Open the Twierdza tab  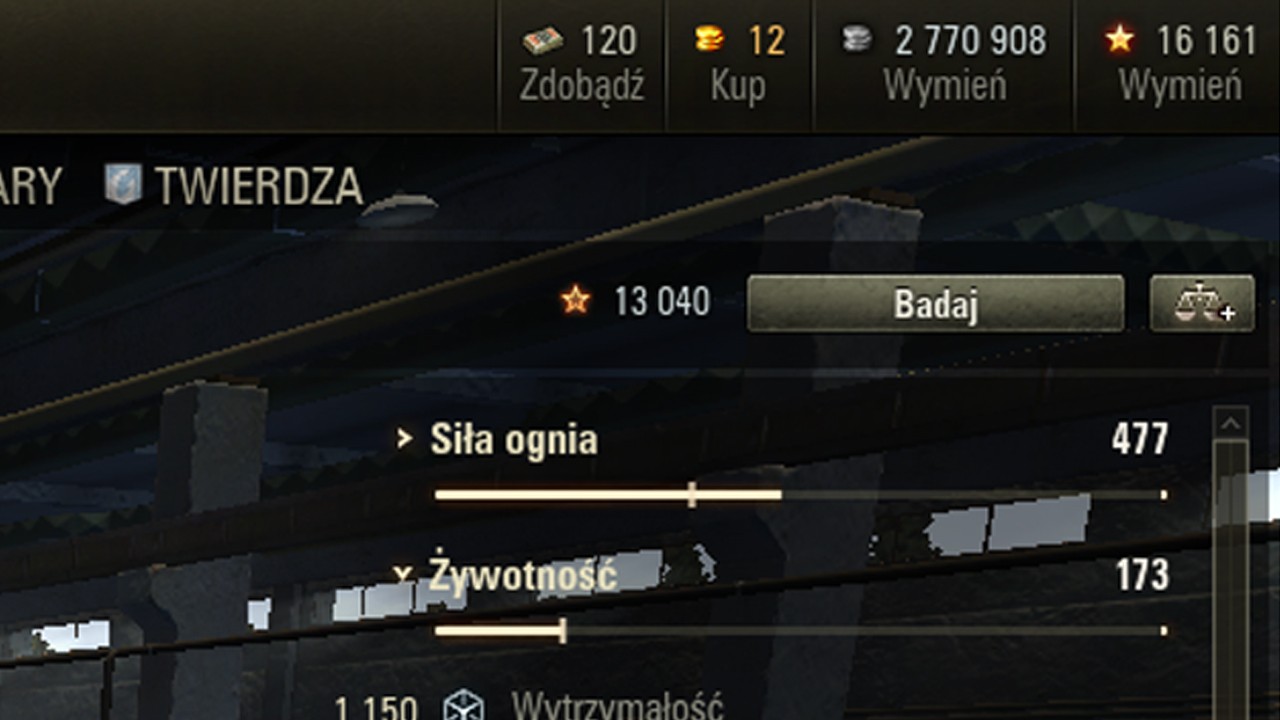tap(234, 185)
